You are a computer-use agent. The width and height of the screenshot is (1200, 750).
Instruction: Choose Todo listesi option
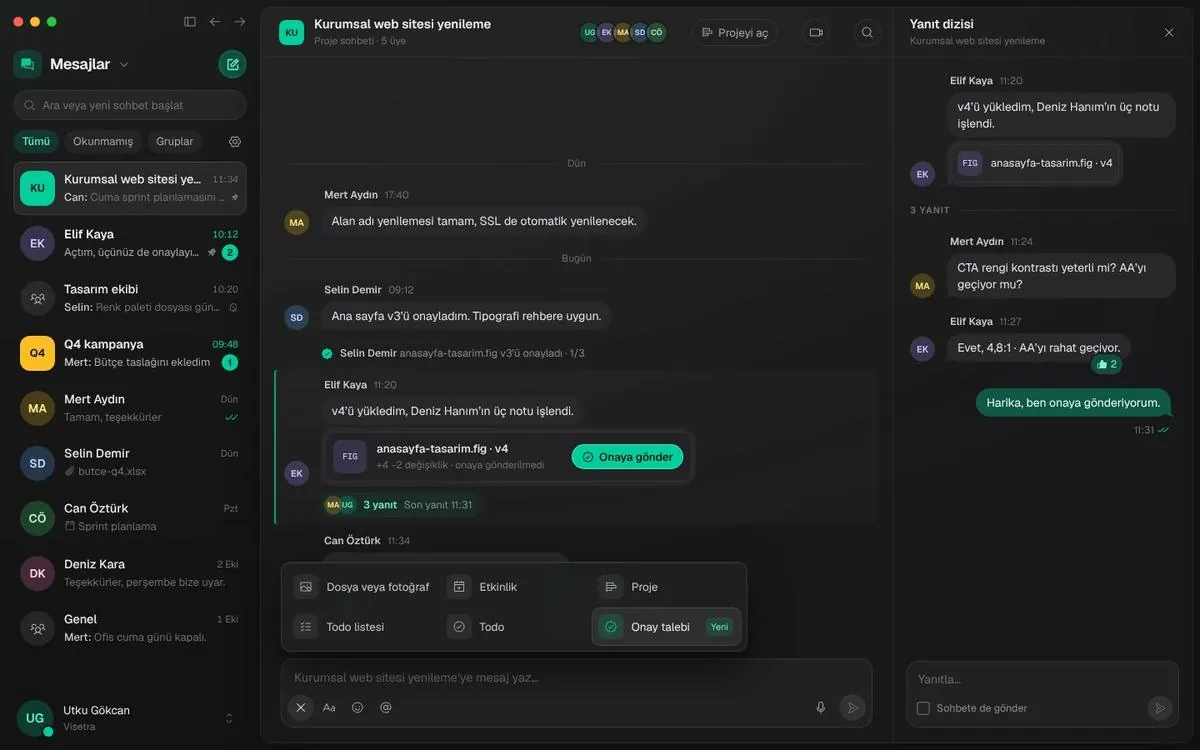pos(363,627)
